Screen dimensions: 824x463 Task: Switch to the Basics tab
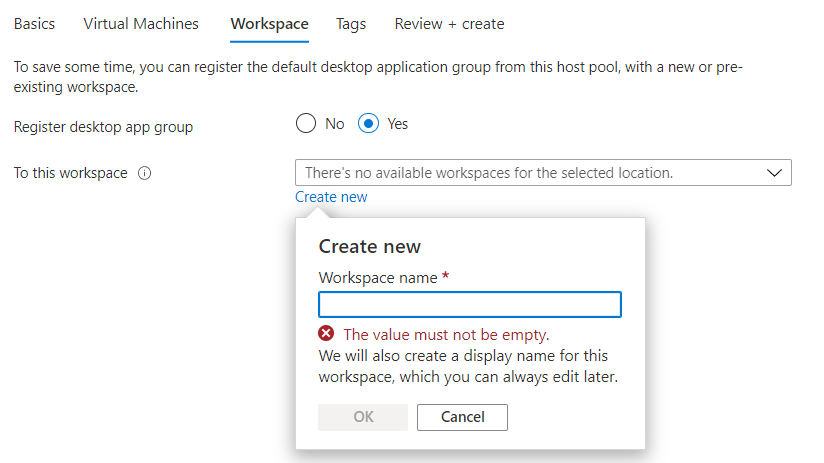(34, 23)
